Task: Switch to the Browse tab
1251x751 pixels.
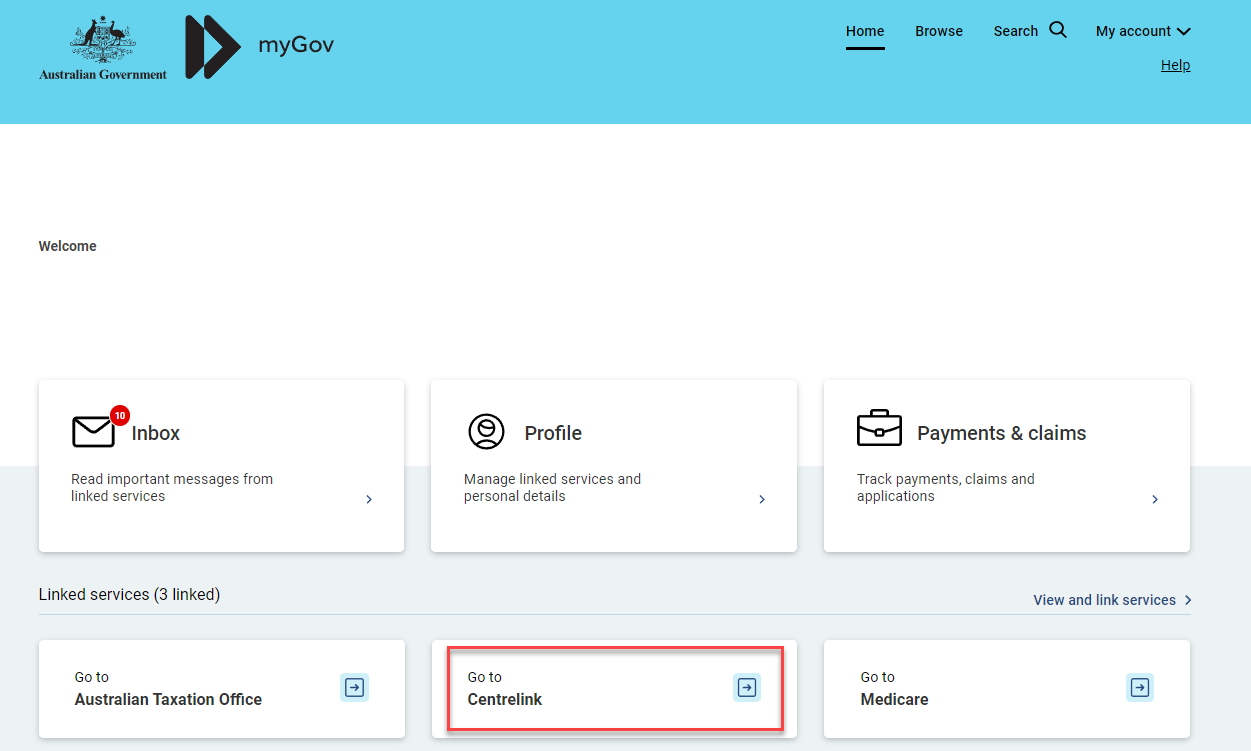Action: coord(938,31)
